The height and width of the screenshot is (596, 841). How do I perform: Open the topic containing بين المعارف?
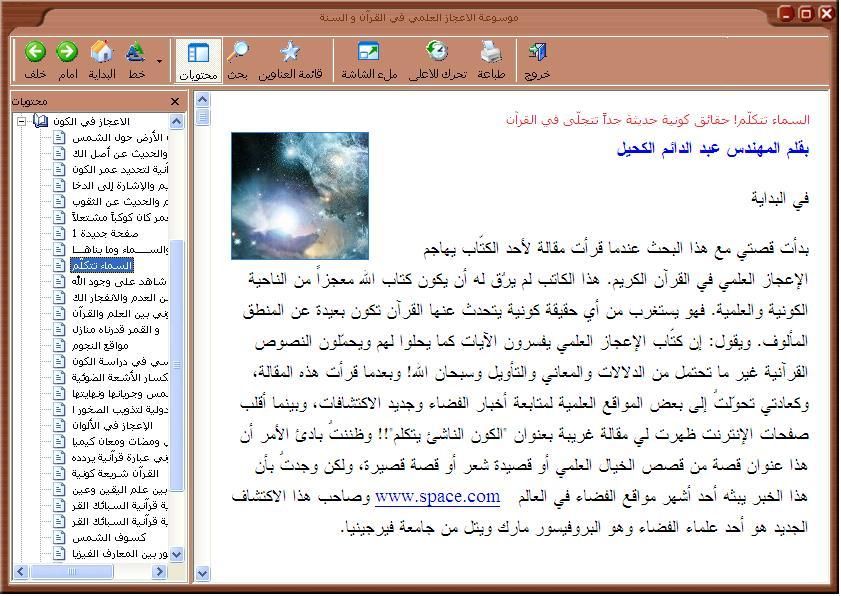coord(120,554)
